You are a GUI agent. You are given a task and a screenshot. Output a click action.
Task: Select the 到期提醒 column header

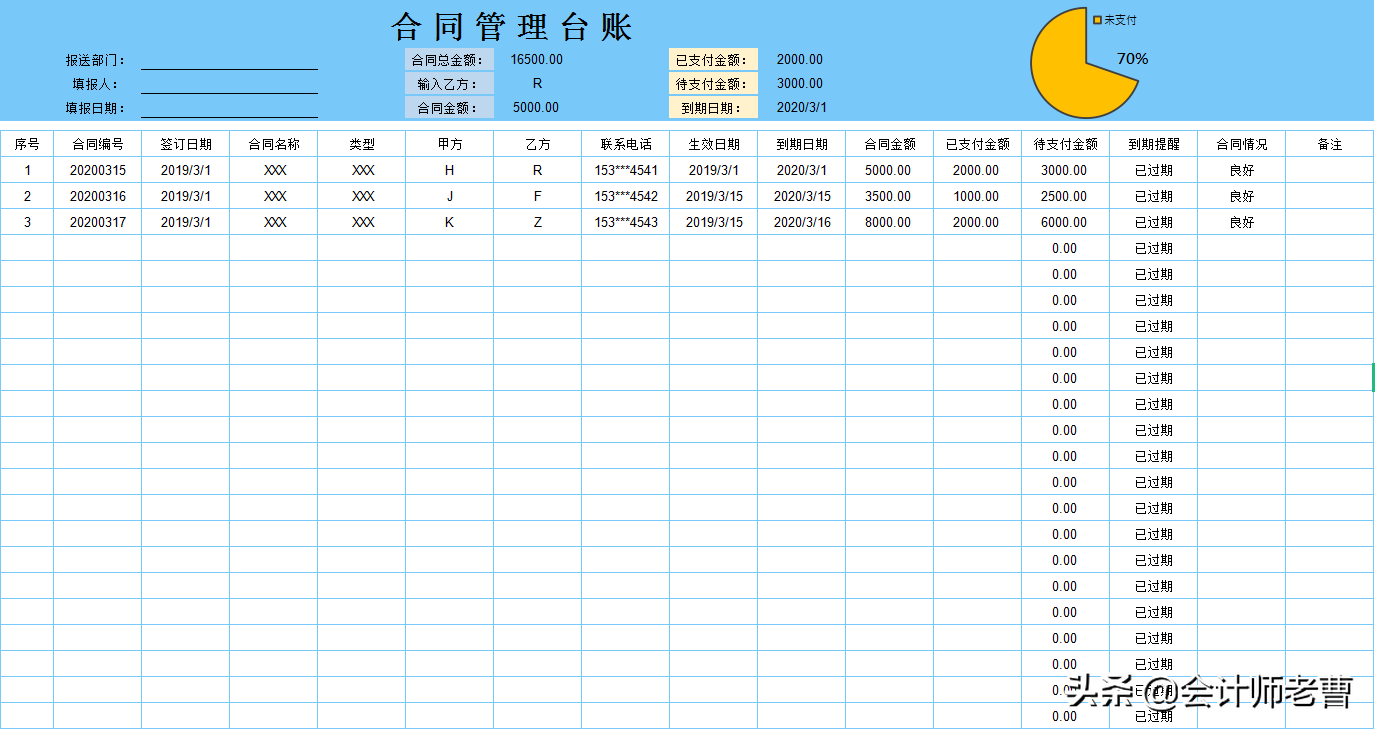click(1152, 144)
